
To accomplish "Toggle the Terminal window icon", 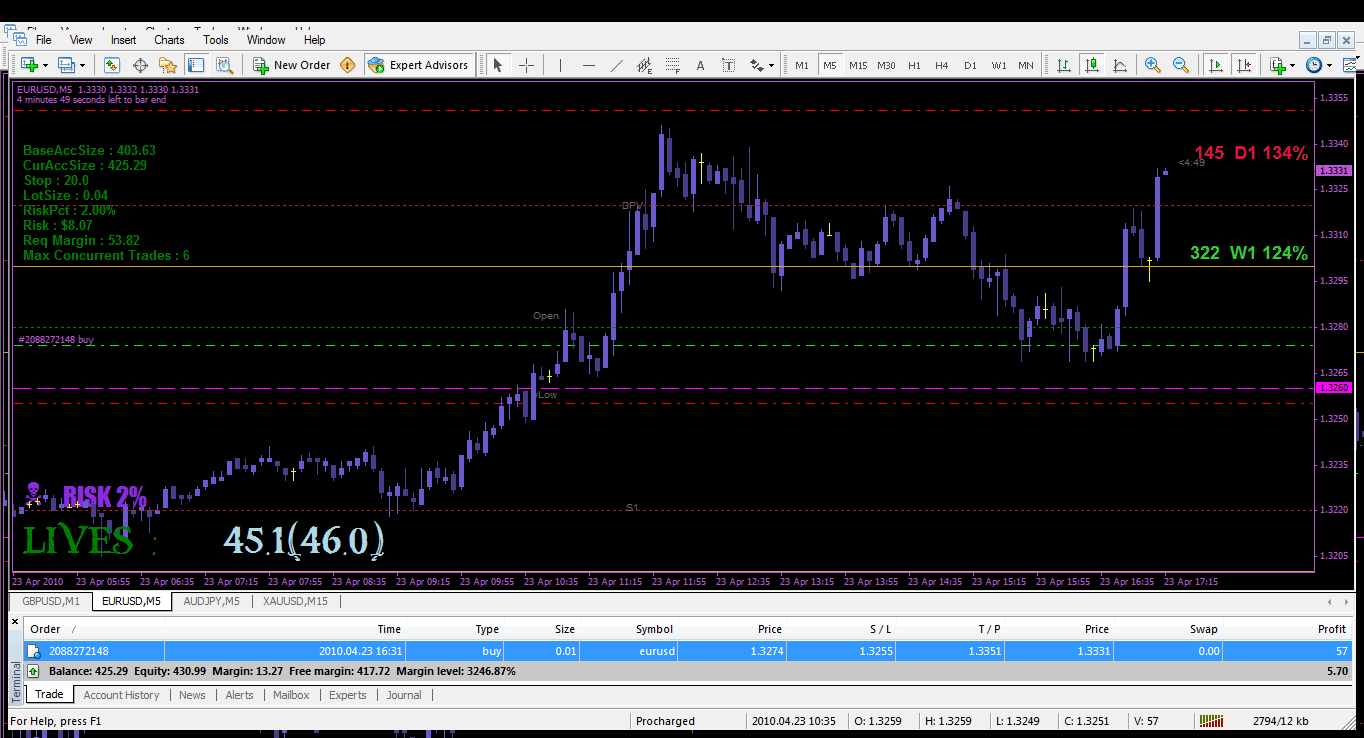I will pyautogui.click(x=196, y=65).
